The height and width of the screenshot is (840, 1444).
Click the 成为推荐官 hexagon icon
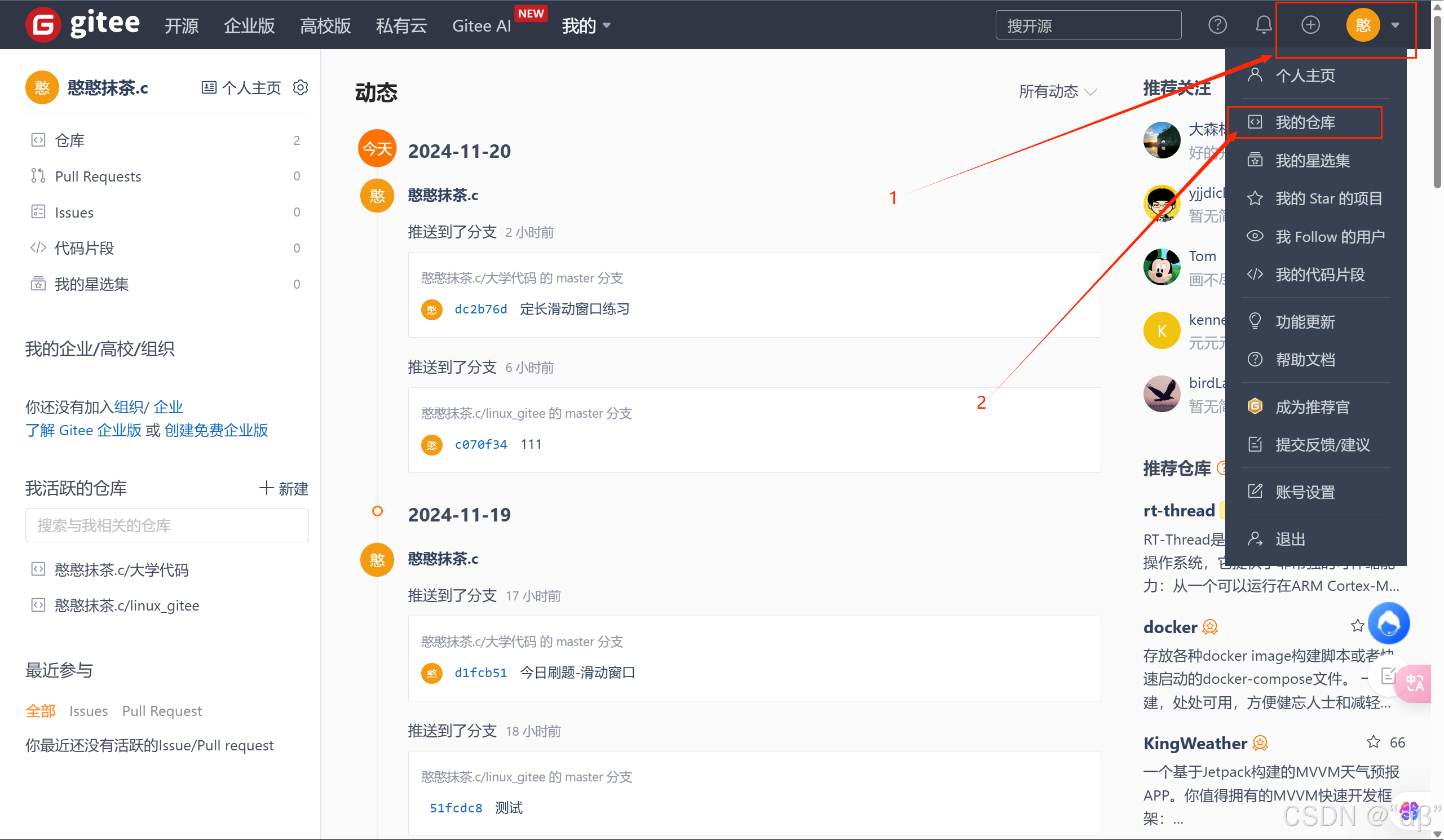1255,406
